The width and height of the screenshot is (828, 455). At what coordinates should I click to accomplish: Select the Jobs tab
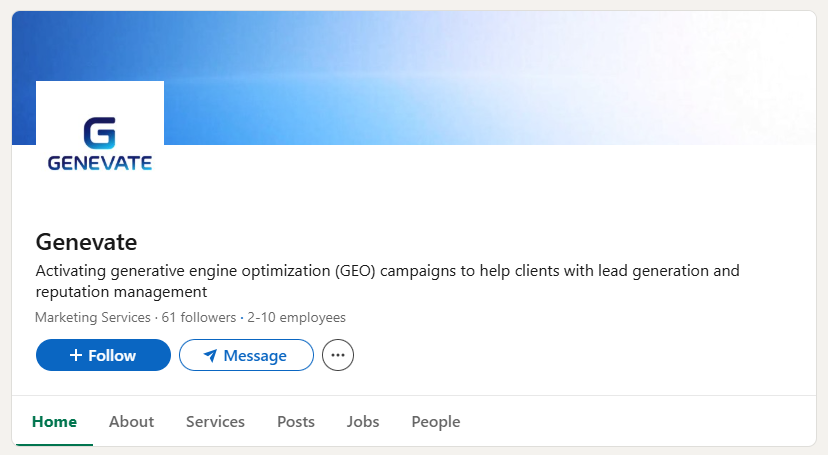pos(363,422)
